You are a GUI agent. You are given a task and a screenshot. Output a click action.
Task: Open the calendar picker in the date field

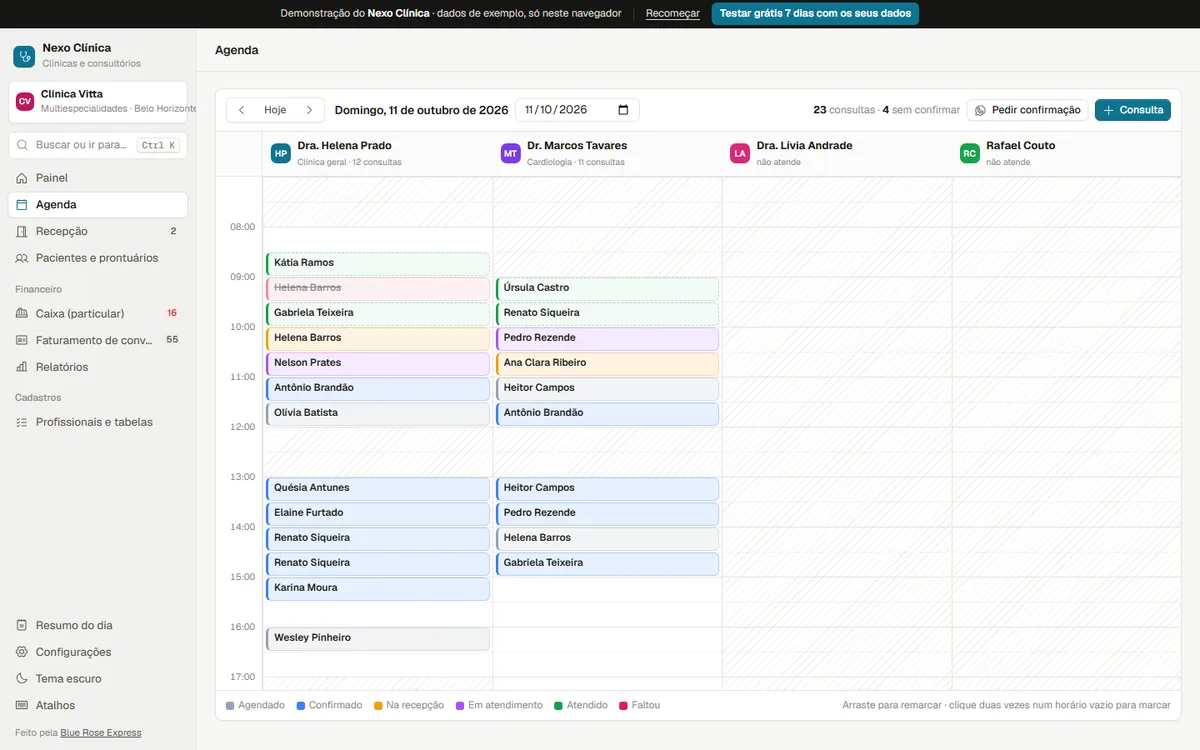pos(624,110)
